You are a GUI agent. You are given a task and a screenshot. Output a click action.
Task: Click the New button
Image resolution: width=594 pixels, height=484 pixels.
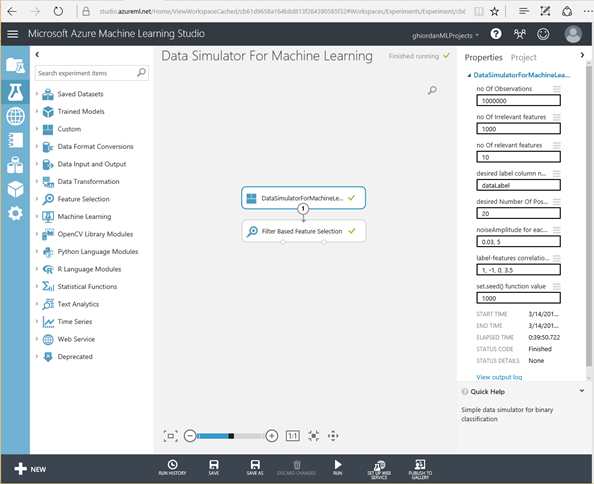[x=30, y=469]
